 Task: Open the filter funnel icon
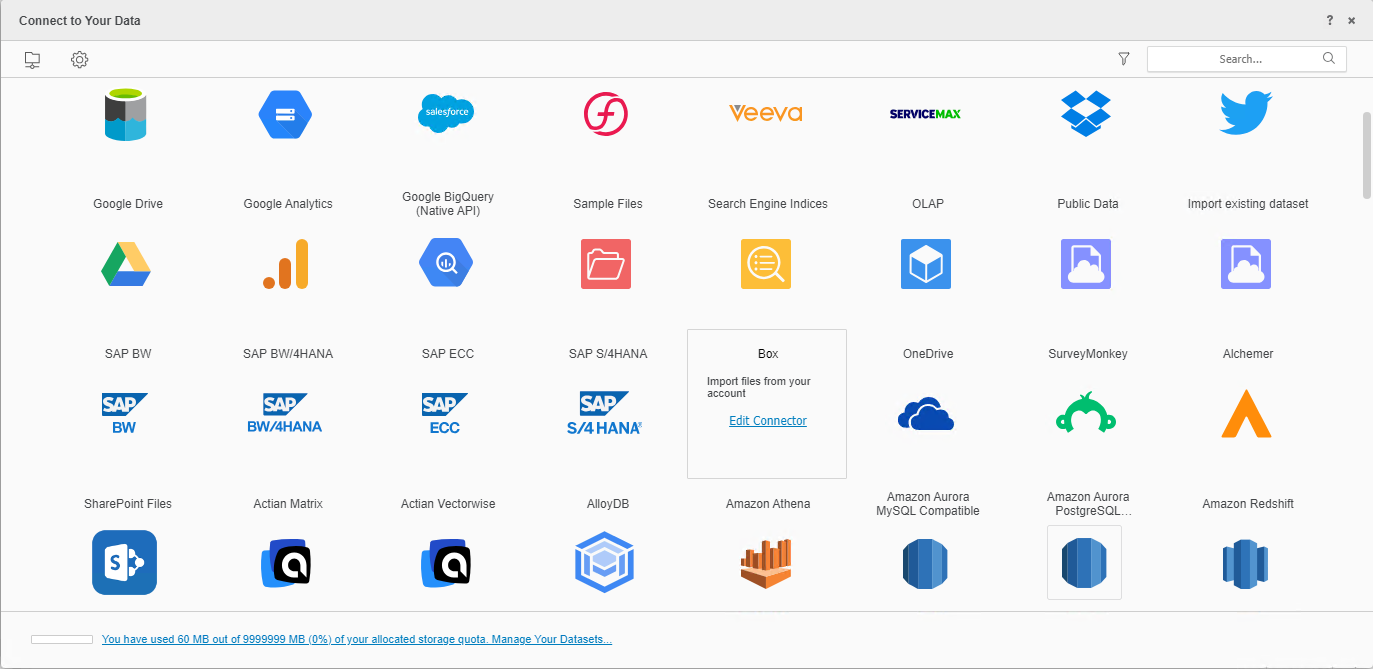tap(1124, 59)
